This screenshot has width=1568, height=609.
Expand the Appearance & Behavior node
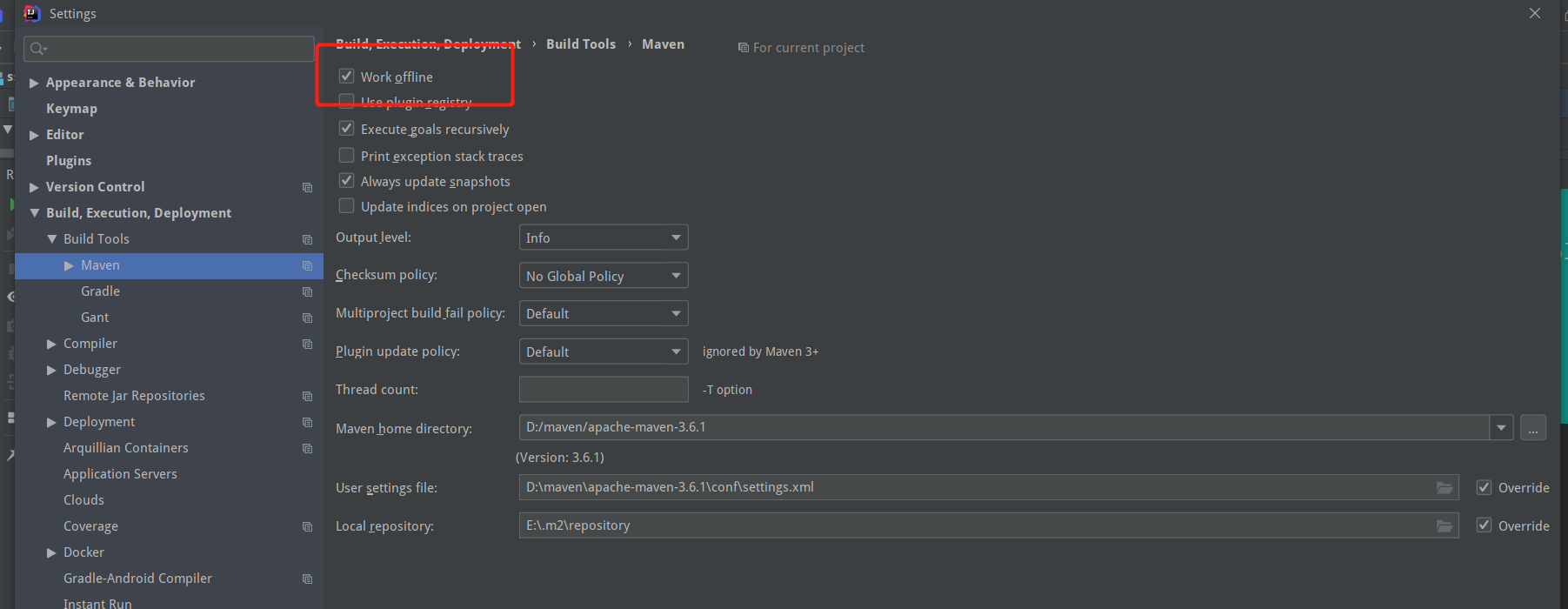pos(34,83)
